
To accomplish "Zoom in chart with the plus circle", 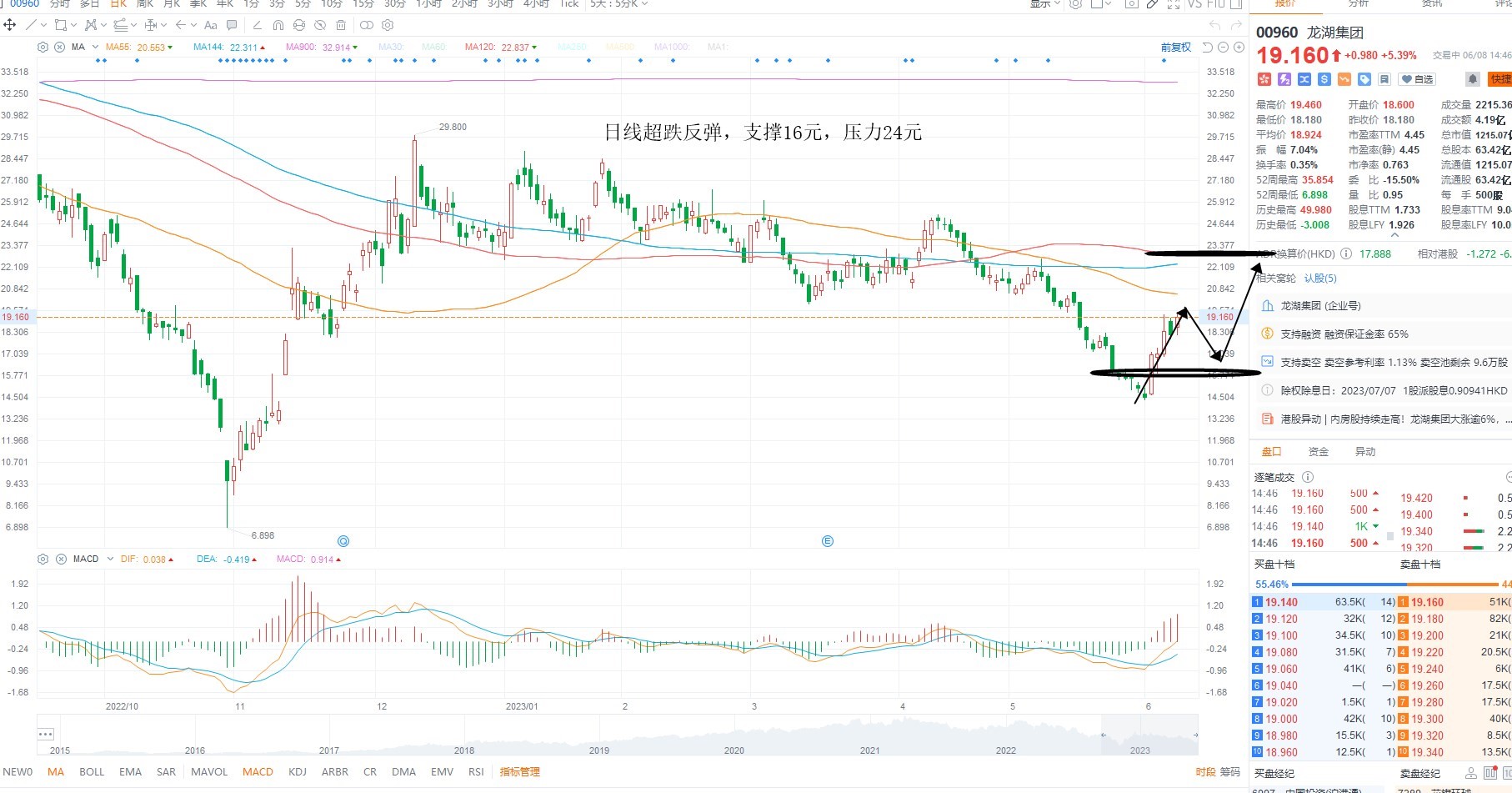I will tap(1239, 48).
